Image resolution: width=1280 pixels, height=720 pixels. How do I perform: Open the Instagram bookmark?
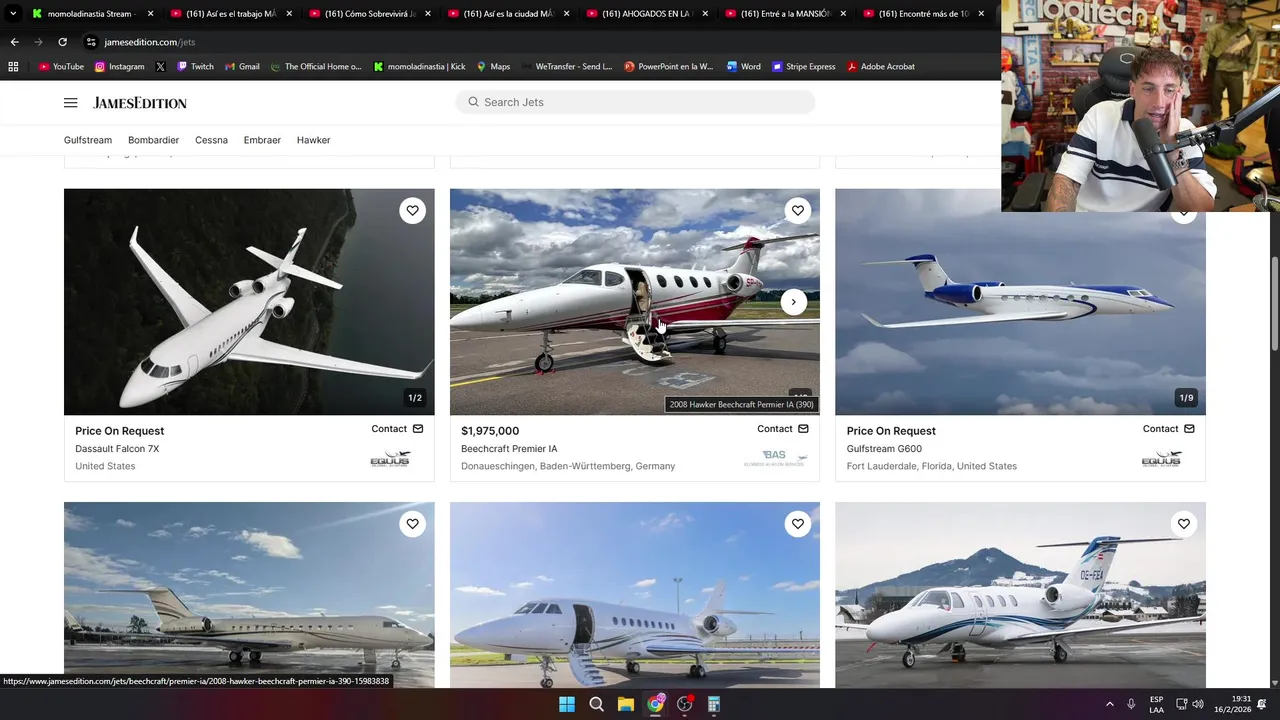[119, 67]
